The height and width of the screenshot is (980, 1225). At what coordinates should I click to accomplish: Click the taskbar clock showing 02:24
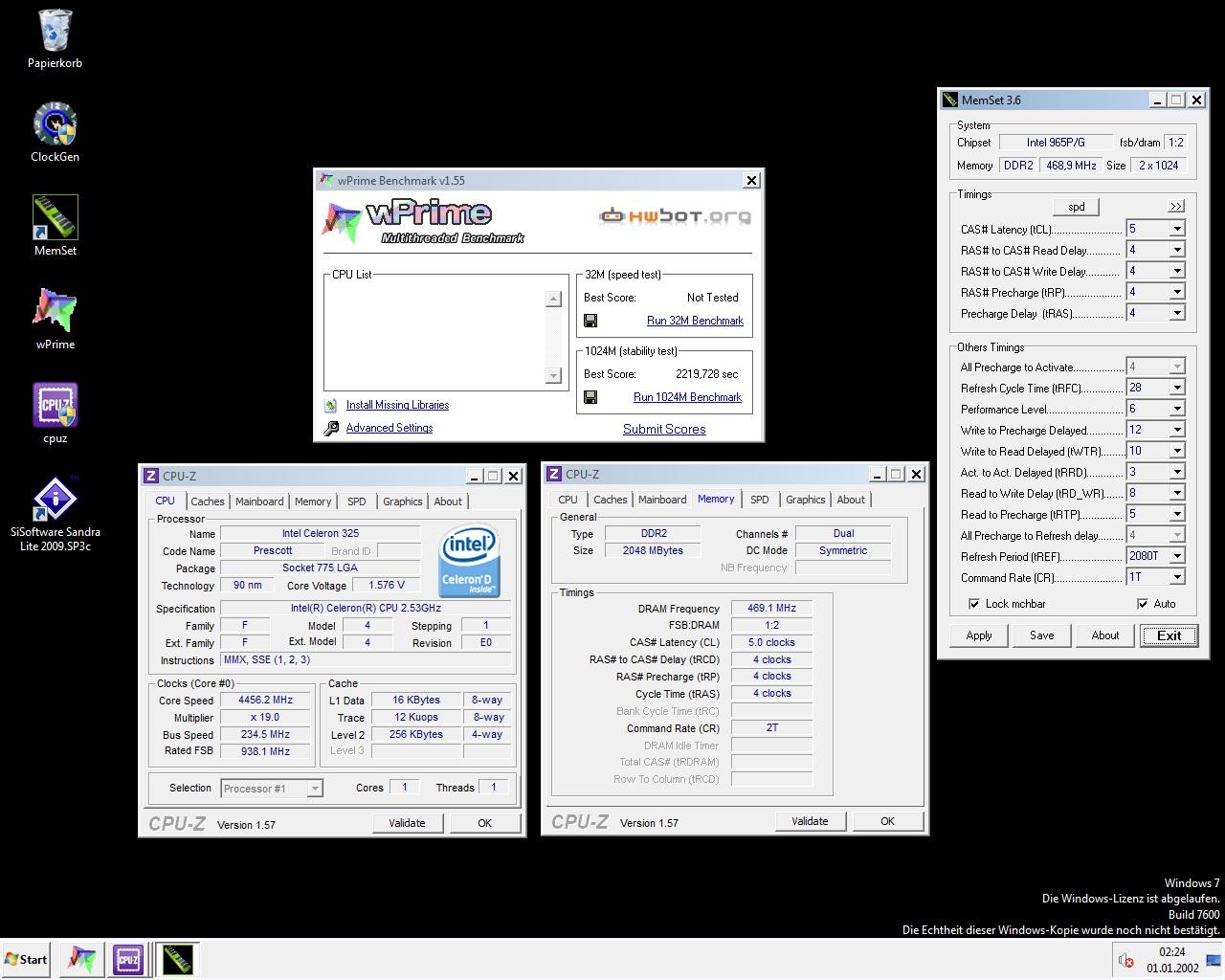pyautogui.click(x=1172, y=960)
